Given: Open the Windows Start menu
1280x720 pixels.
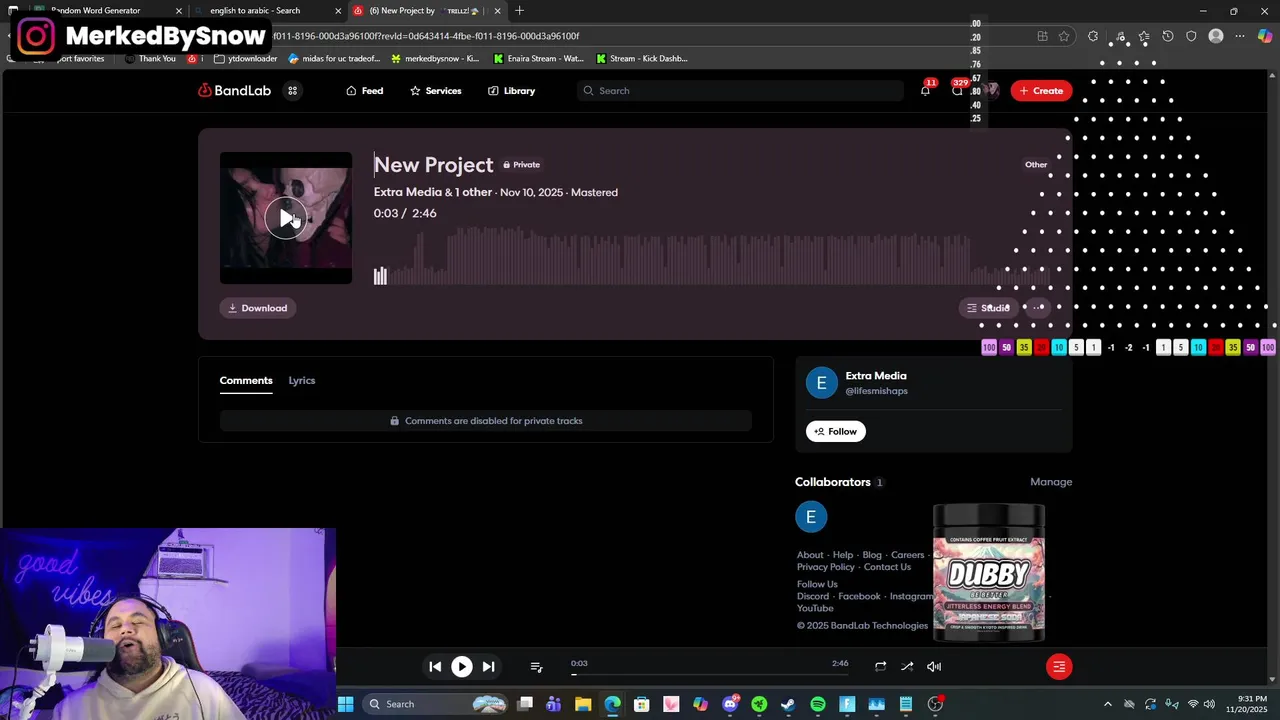Looking at the screenshot, I should (x=345, y=704).
